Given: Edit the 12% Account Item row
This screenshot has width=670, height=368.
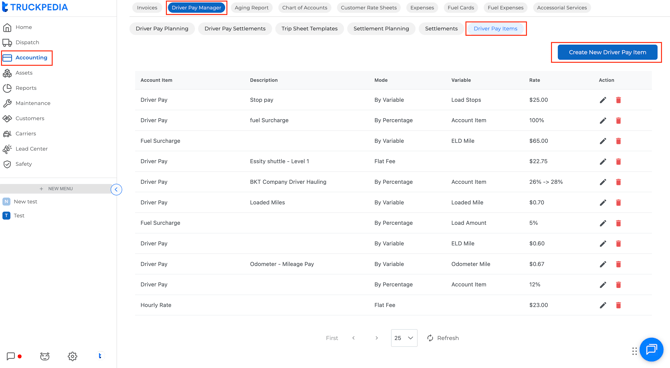Looking at the screenshot, I should point(602,285).
